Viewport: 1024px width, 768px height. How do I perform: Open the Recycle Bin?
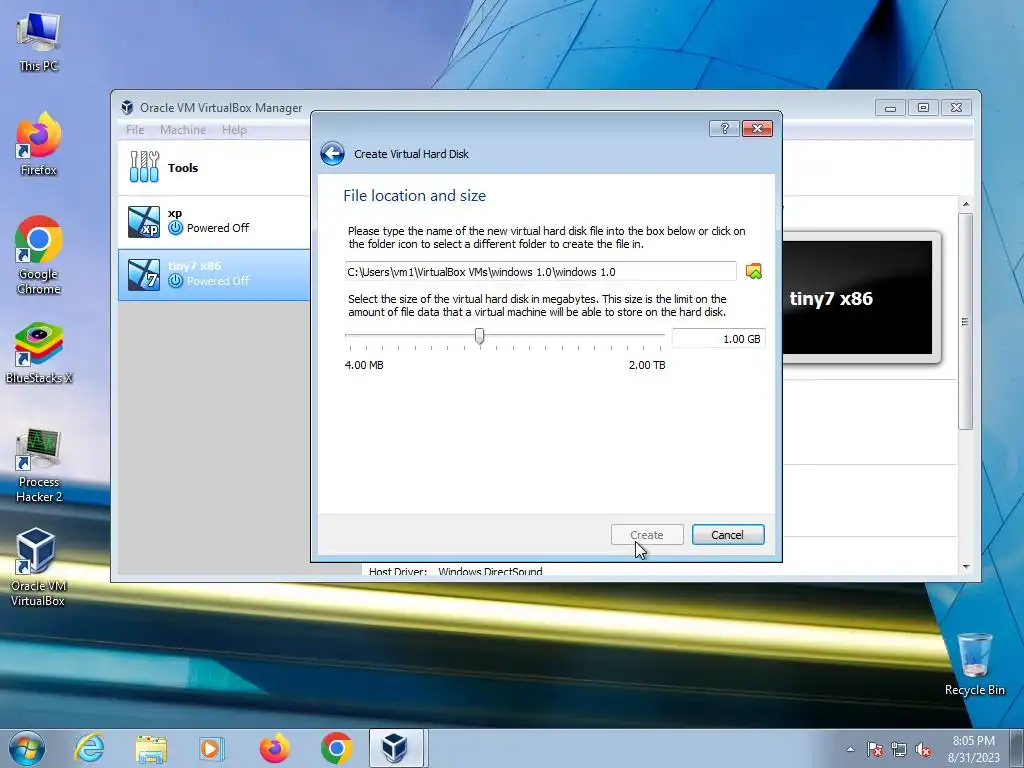coord(974,664)
